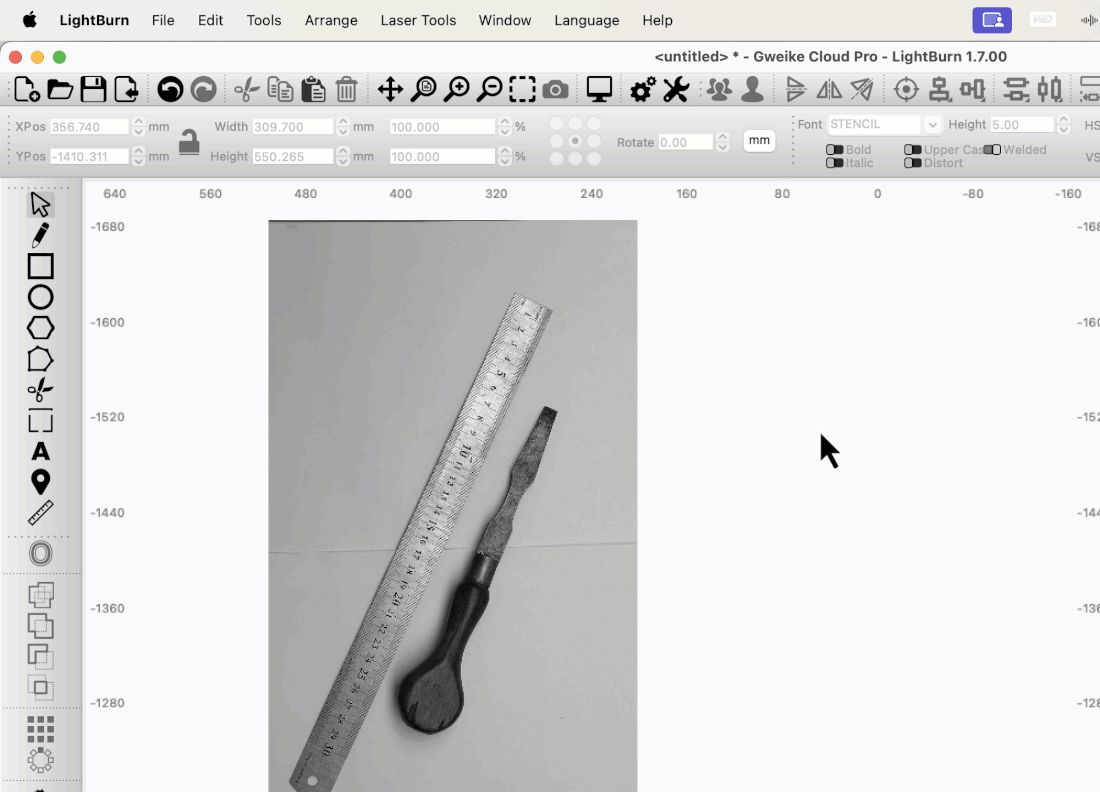Activate the Rectangle drawing tool

pyautogui.click(x=40, y=266)
